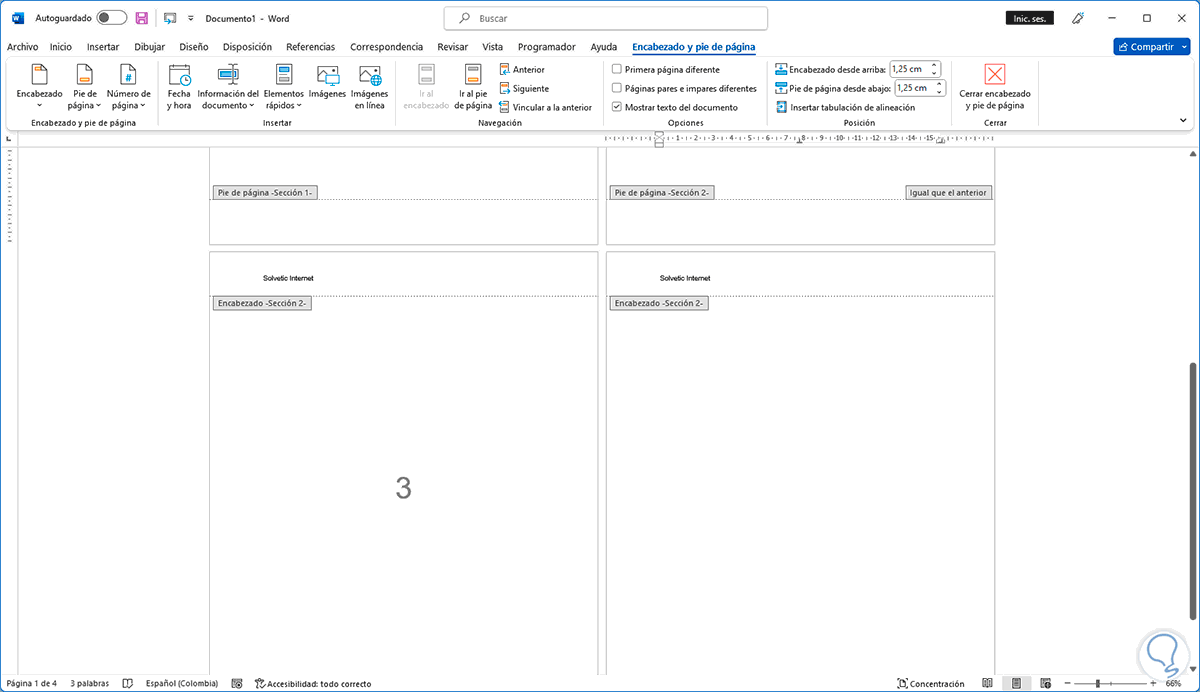Click the presentation quick access icon
1200x692 pixels.
click(x=170, y=18)
